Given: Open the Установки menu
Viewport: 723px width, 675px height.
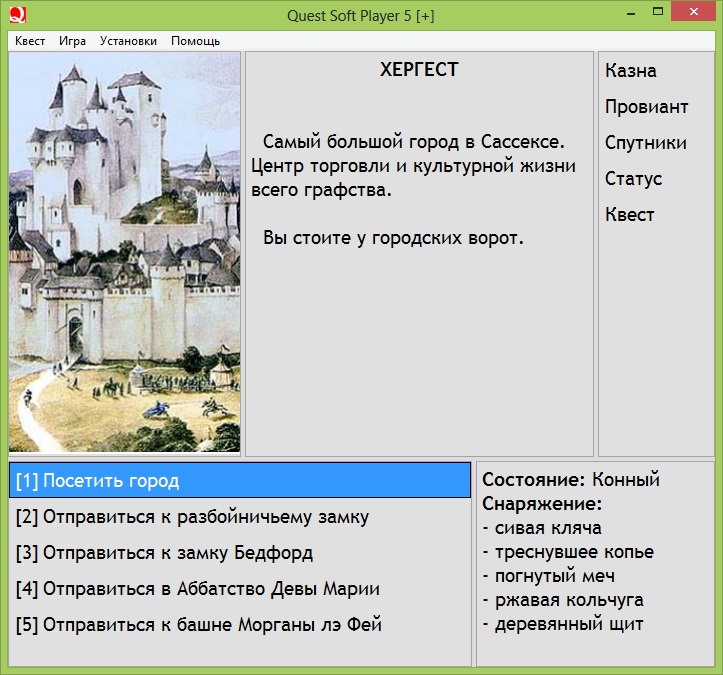Looking at the screenshot, I should 128,41.
